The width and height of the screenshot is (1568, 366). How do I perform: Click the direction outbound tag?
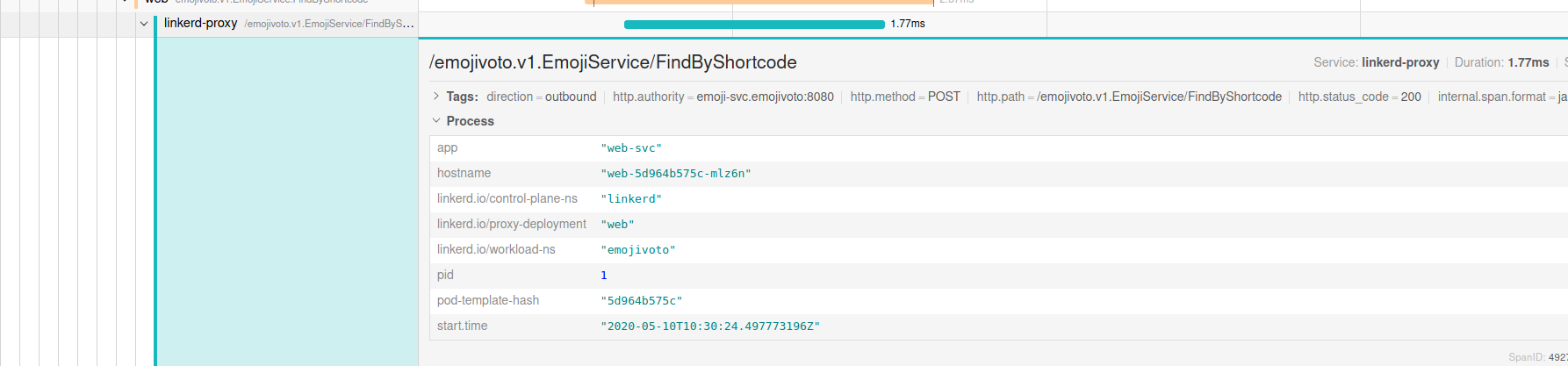541,97
